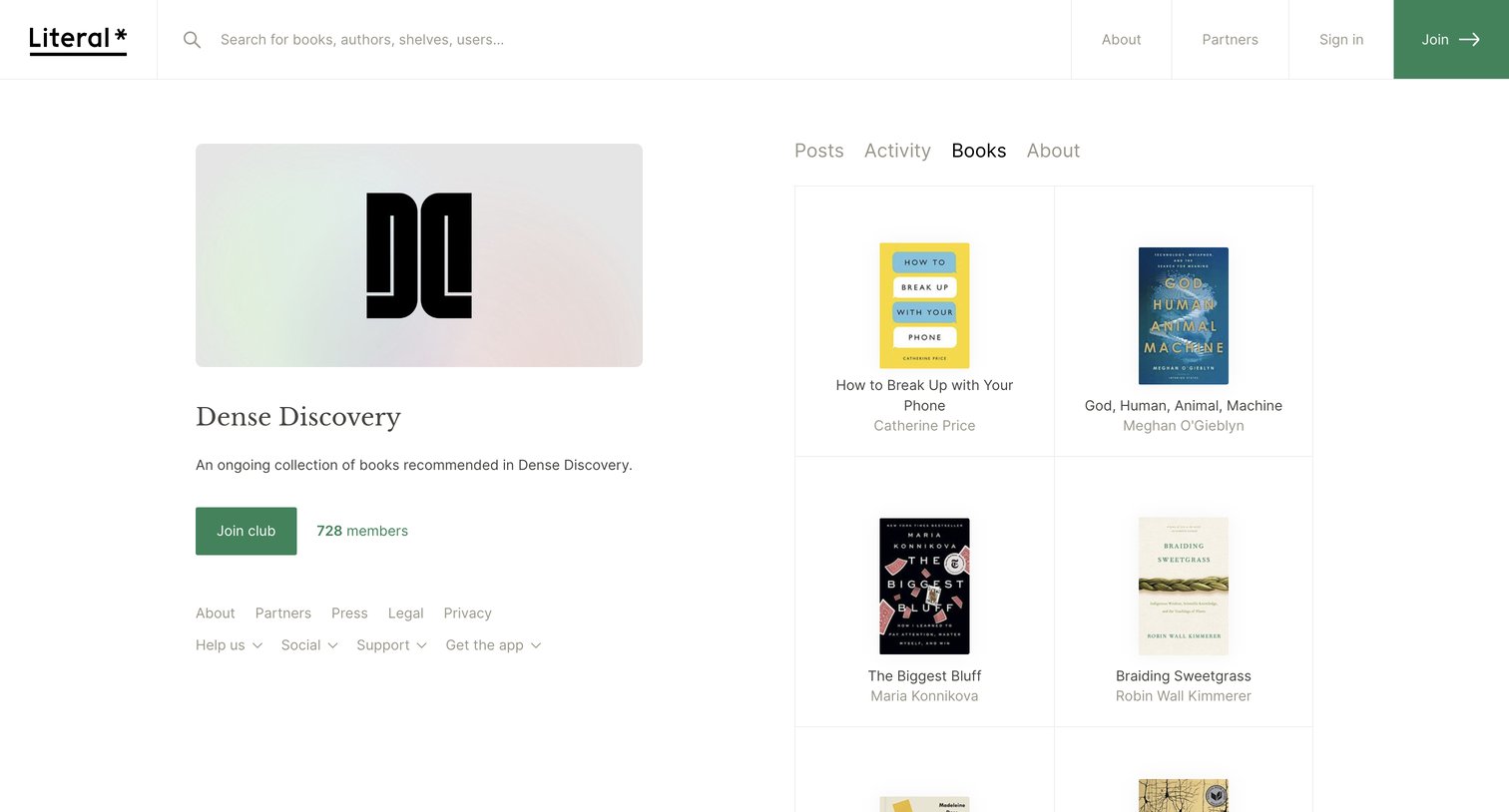Switch to the Posts tab
The width and height of the screenshot is (1509, 812).
(819, 151)
